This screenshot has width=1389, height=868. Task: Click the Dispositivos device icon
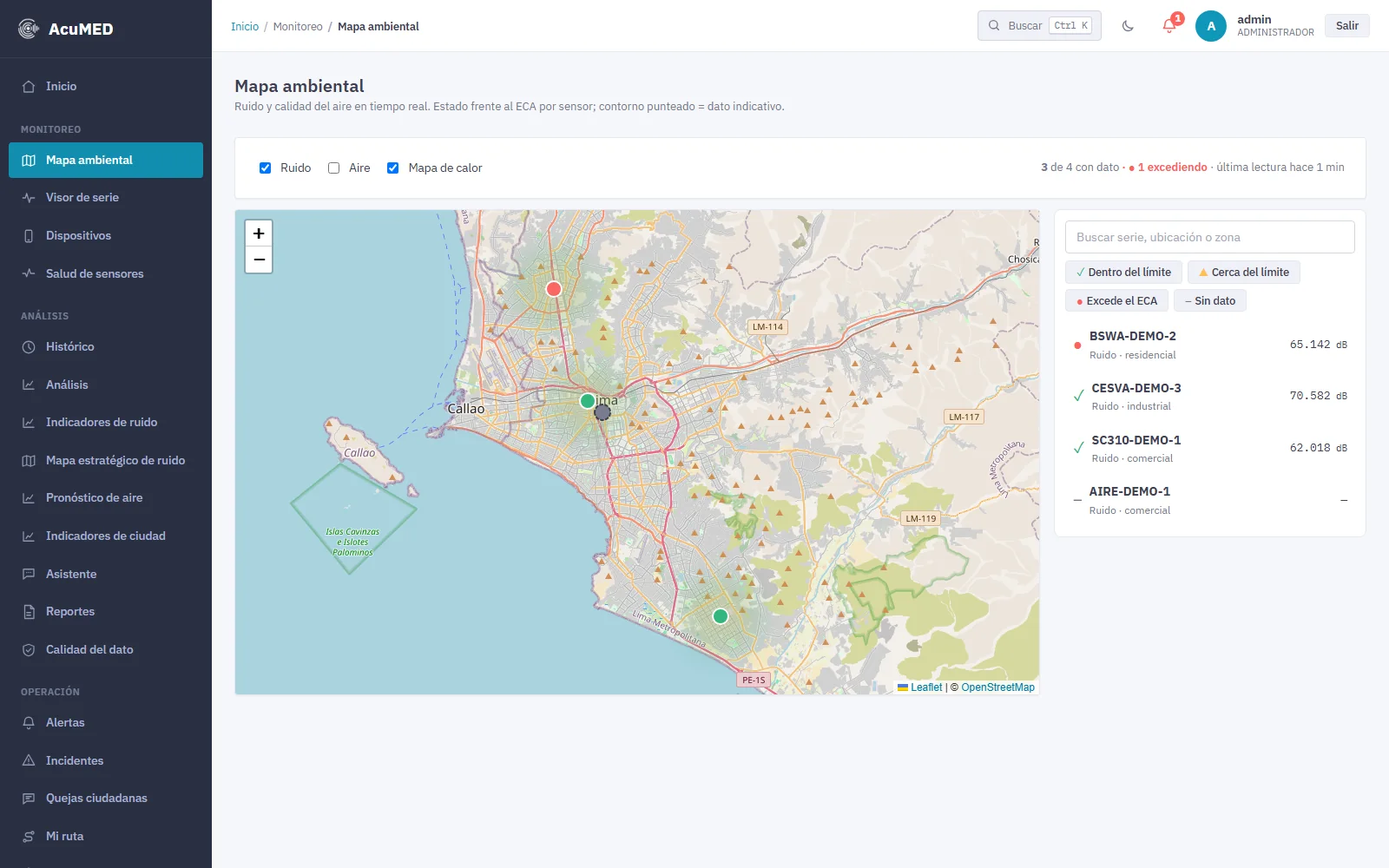pos(29,236)
